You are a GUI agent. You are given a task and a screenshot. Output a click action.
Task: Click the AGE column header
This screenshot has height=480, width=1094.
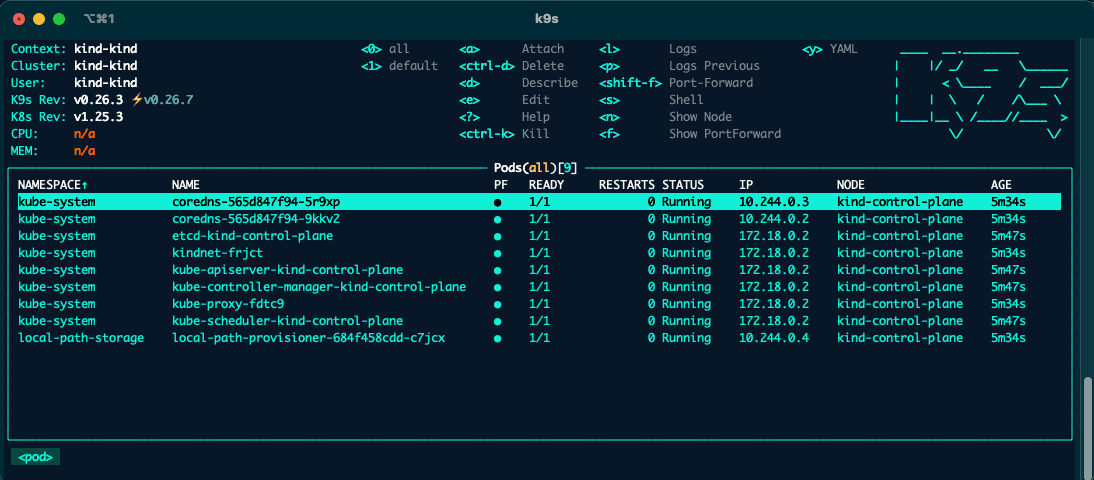[x=1001, y=185]
